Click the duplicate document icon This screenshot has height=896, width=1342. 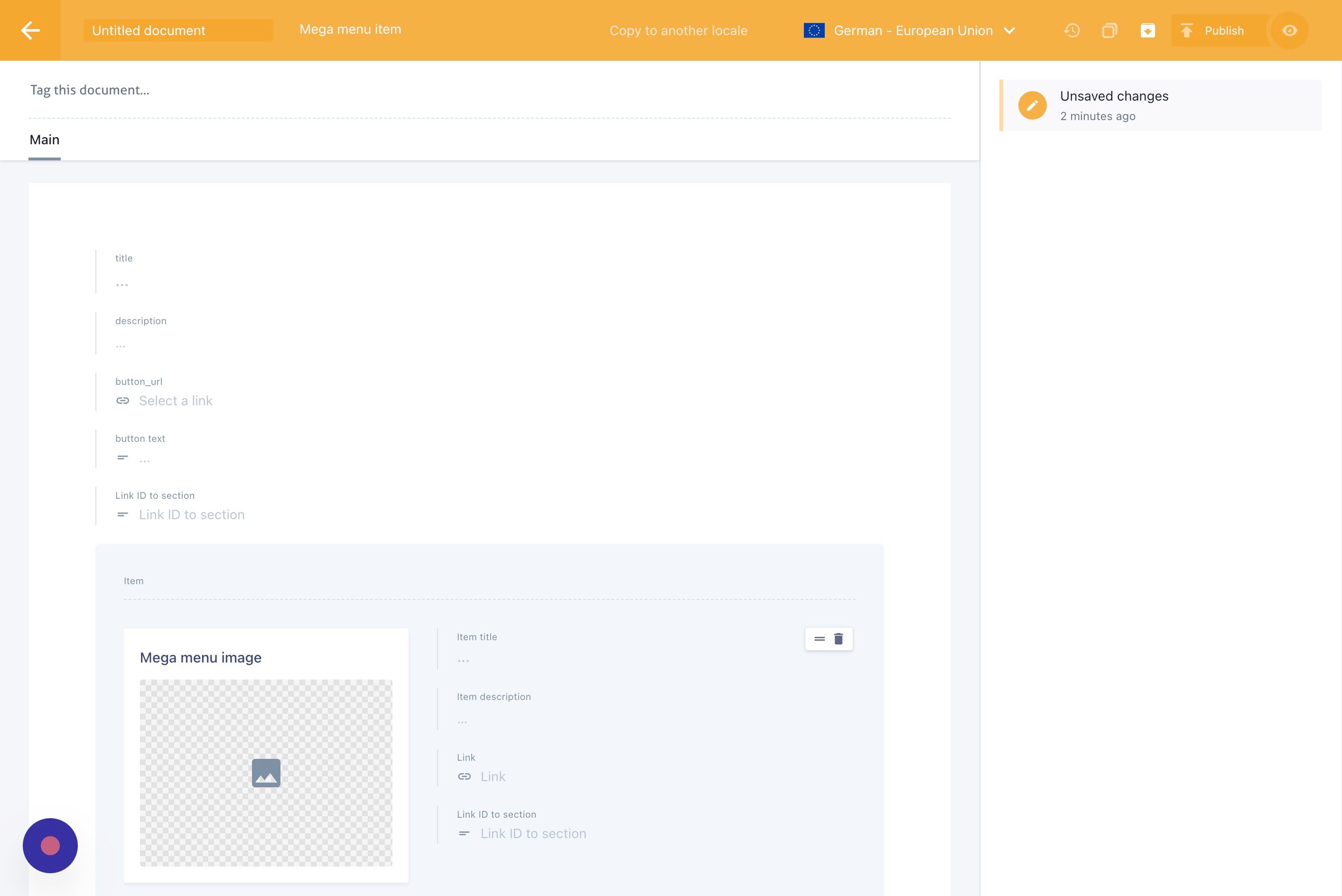(1109, 30)
